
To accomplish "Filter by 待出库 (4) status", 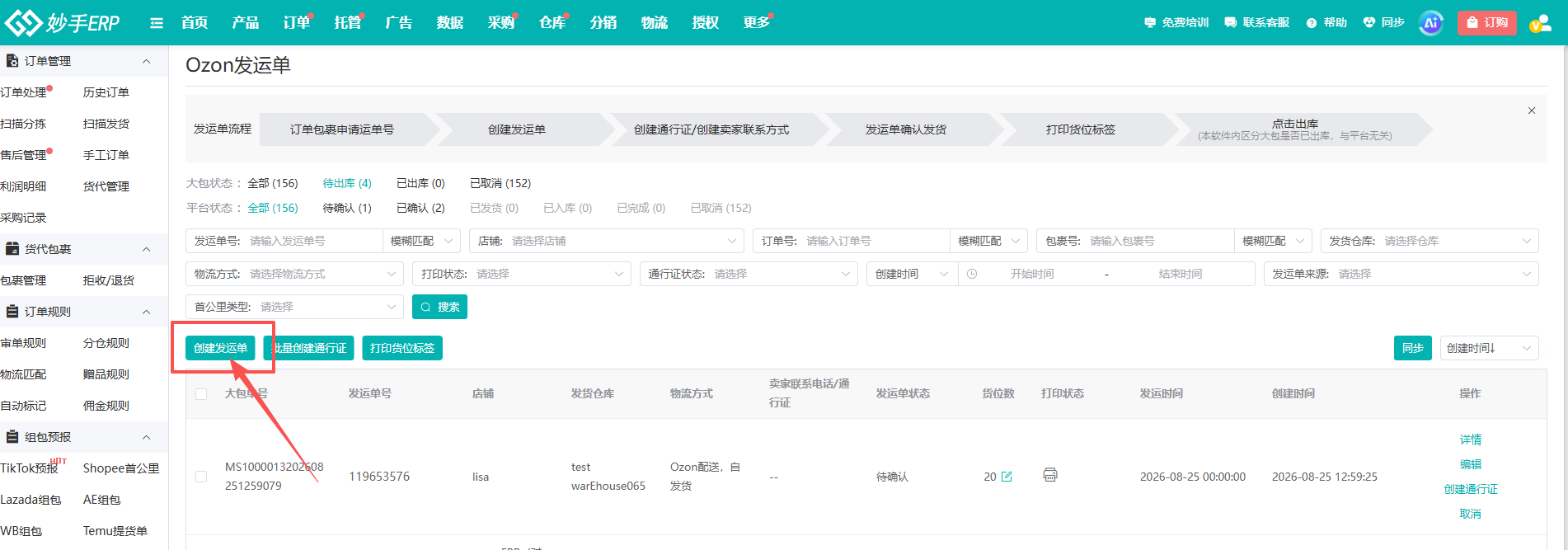I will (x=347, y=183).
